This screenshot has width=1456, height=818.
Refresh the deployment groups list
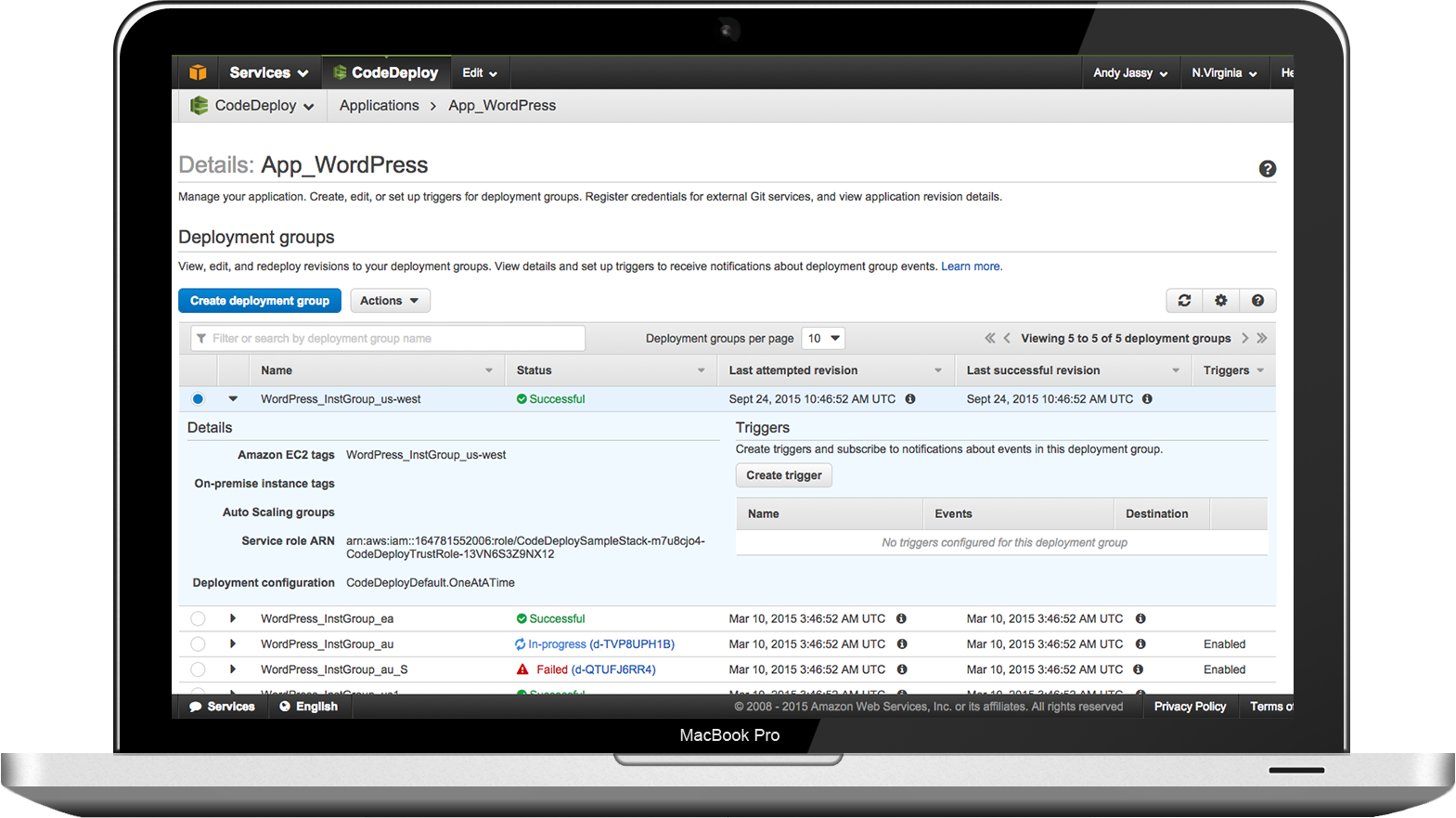(x=1184, y=301)
